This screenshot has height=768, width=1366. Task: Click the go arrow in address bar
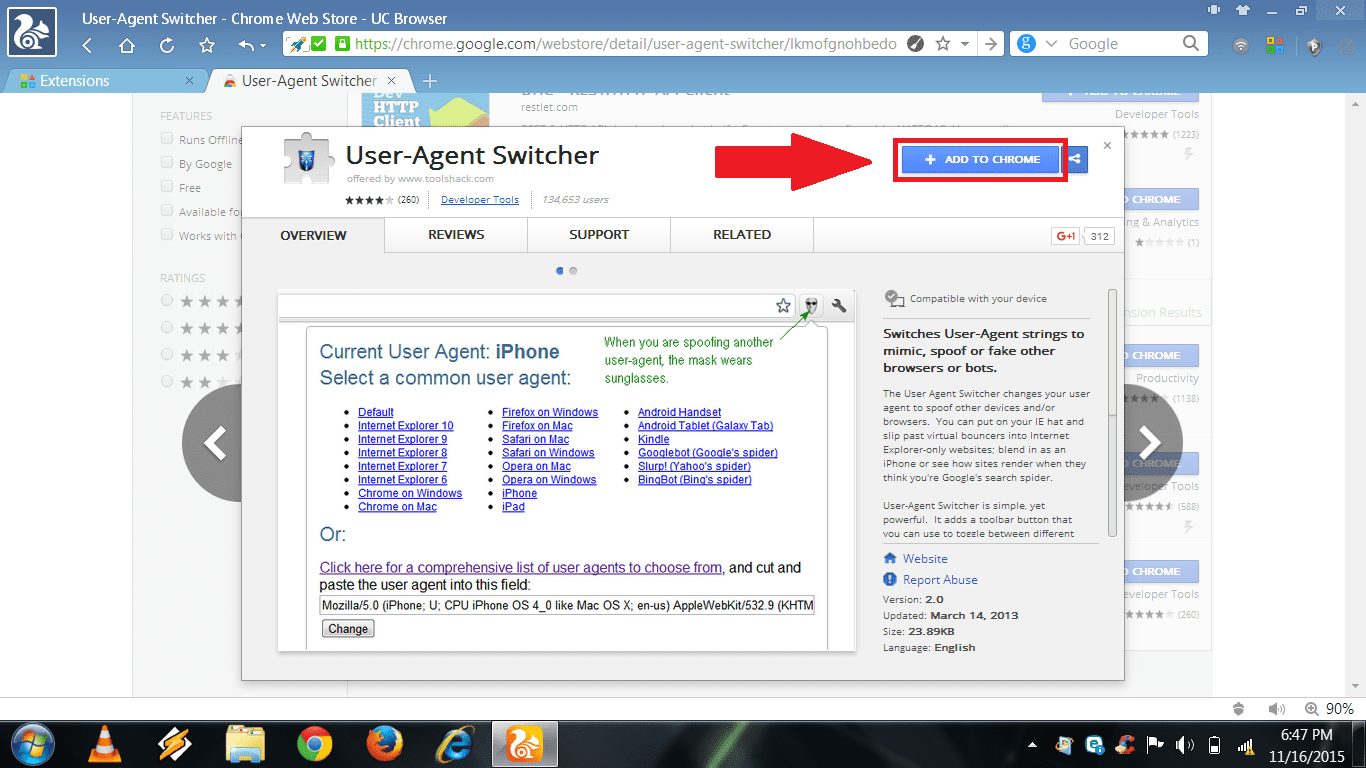[x=990, y=44]
